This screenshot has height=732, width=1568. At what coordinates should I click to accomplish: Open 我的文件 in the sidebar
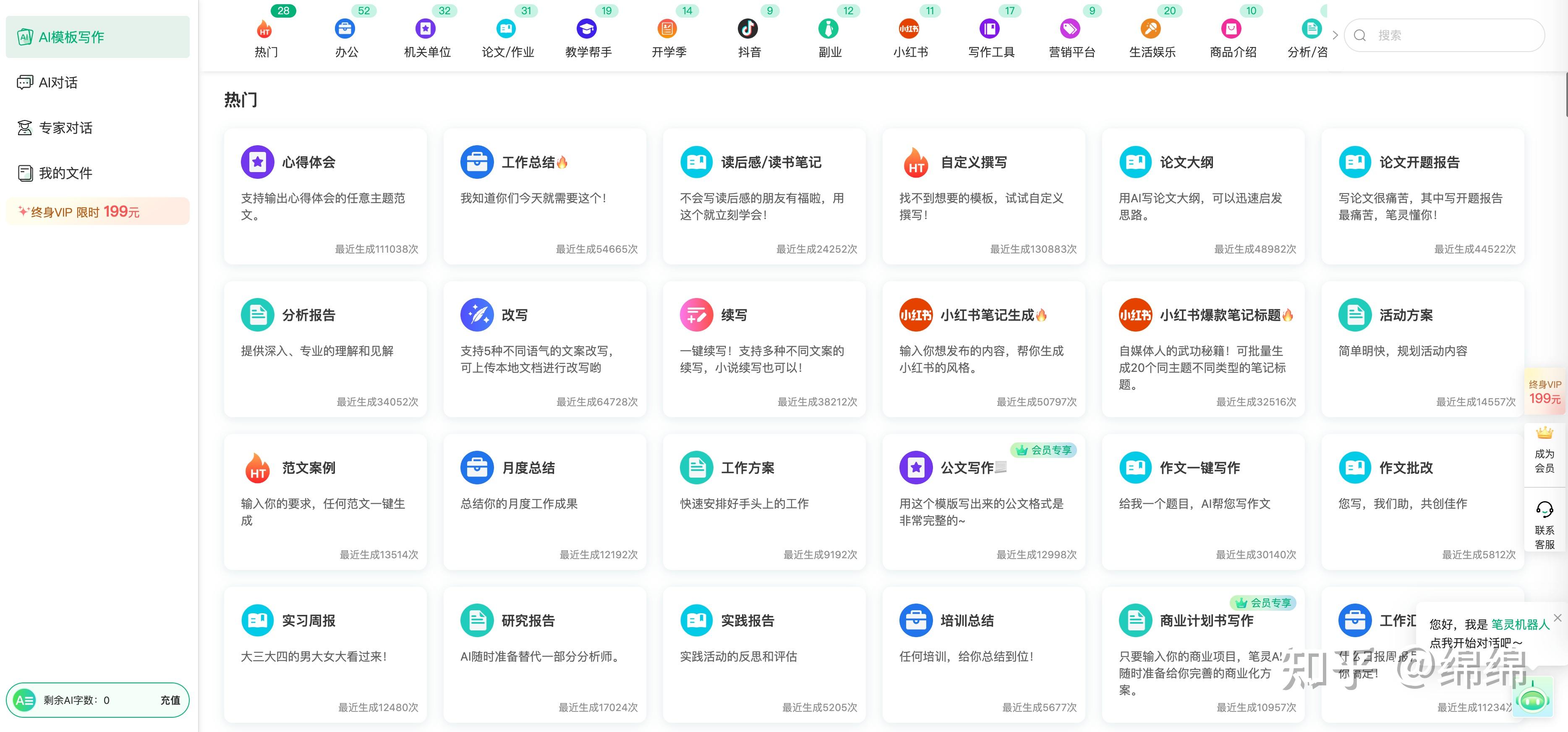pyautogui.click(x=97, y=173)
